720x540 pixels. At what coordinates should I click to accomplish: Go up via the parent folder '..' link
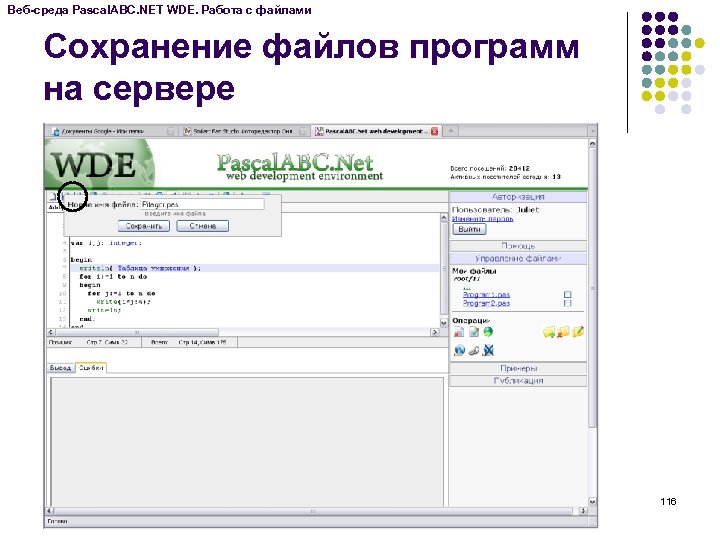pyautogui.click(x=467, y=287)
